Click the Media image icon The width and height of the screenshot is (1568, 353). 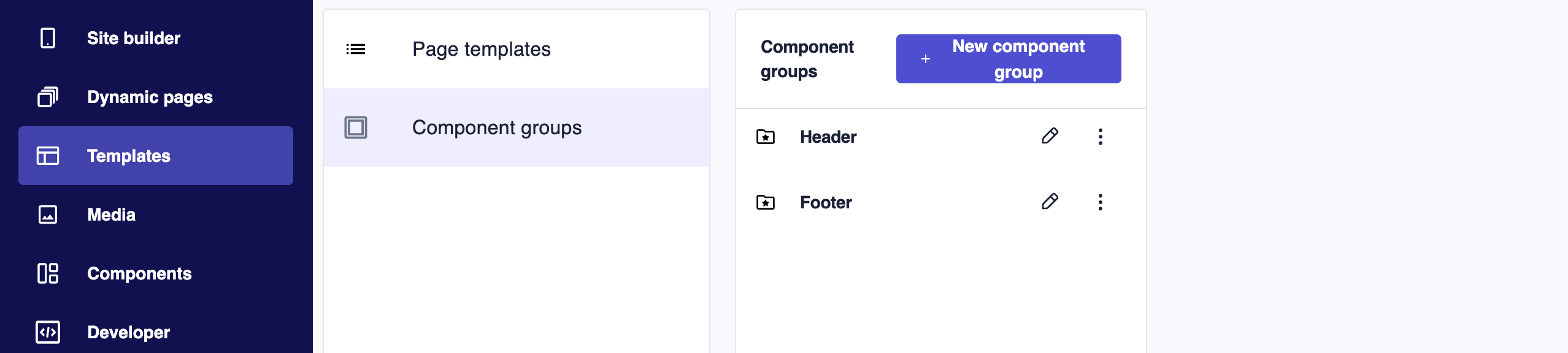(48, 214)
